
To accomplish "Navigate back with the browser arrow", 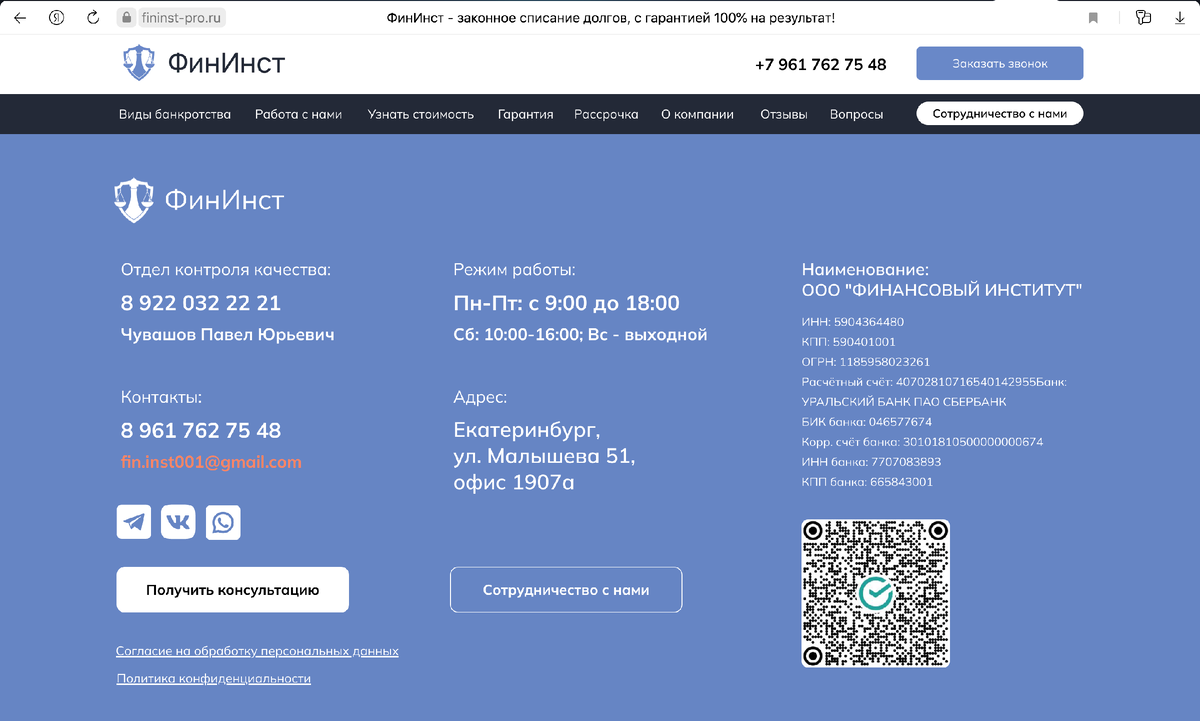I will point(20,17).
